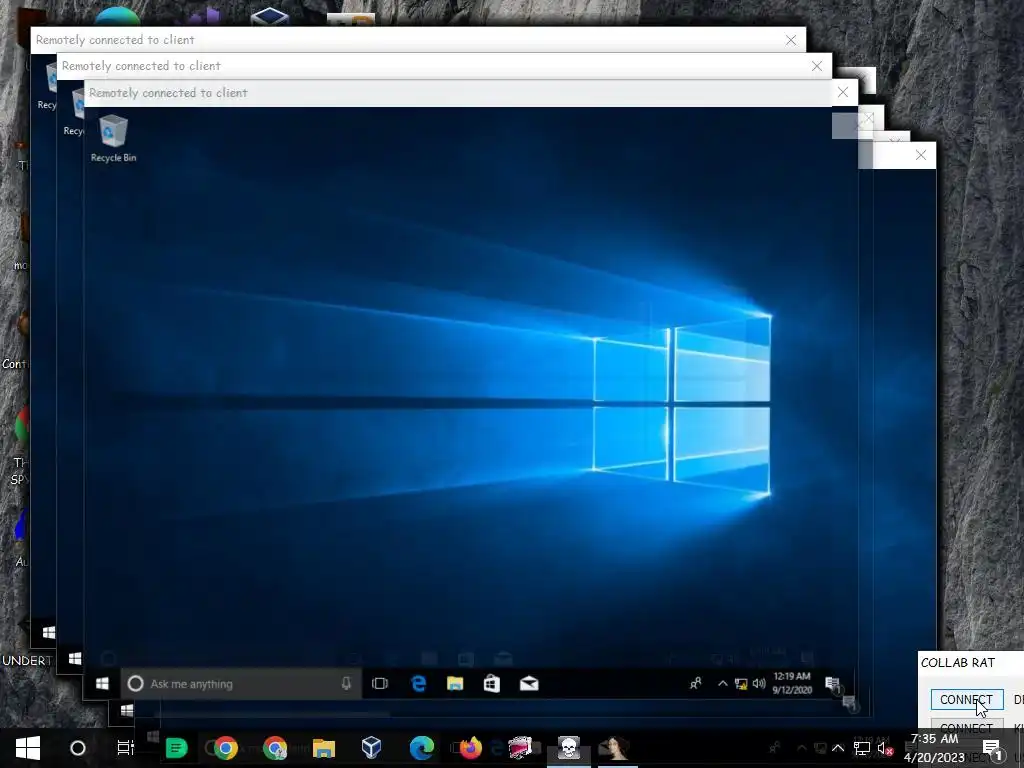Open host notification center with one alert
Image resolution: width=1024 pixels, height=768 pixels.
pos(993,748)
